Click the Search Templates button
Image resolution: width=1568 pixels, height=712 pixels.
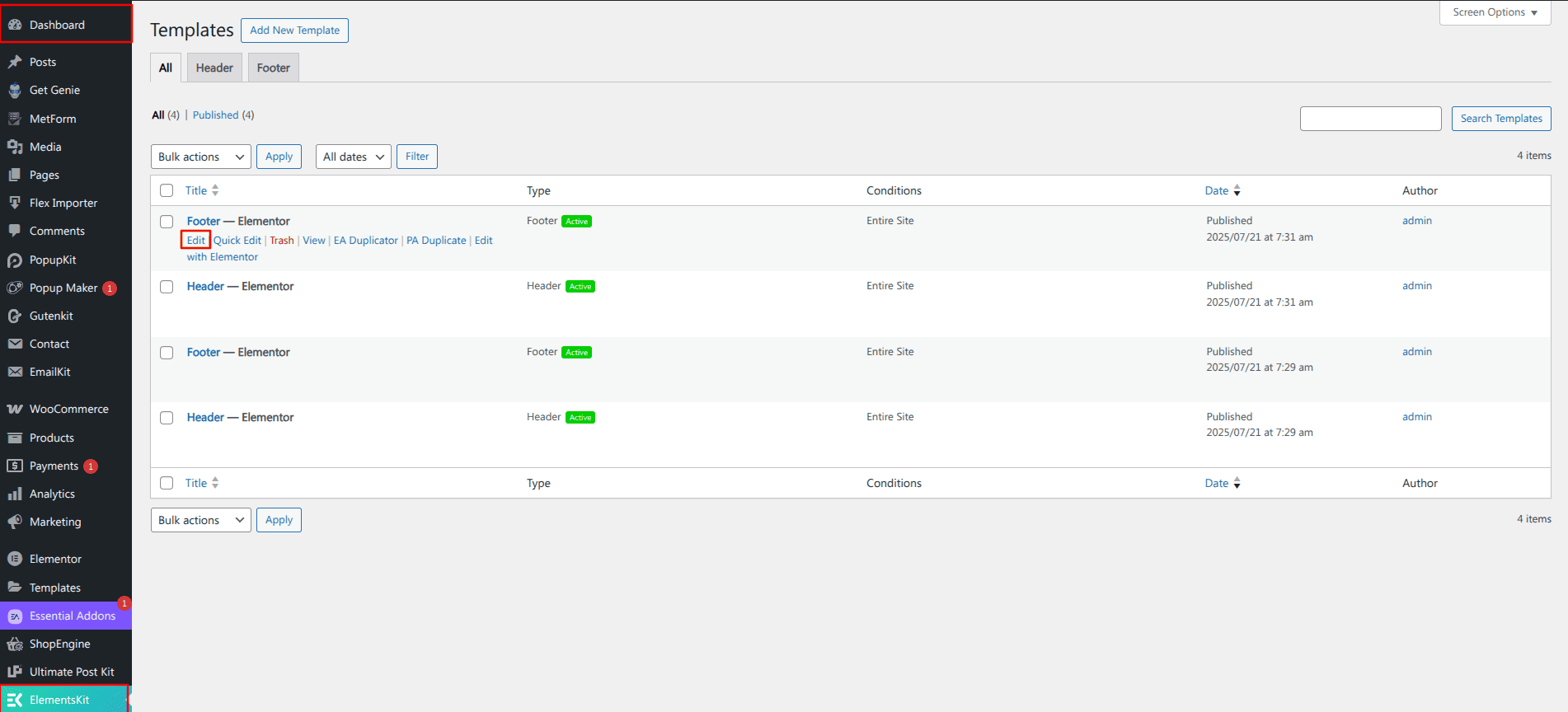click(x=1501, y=119)
